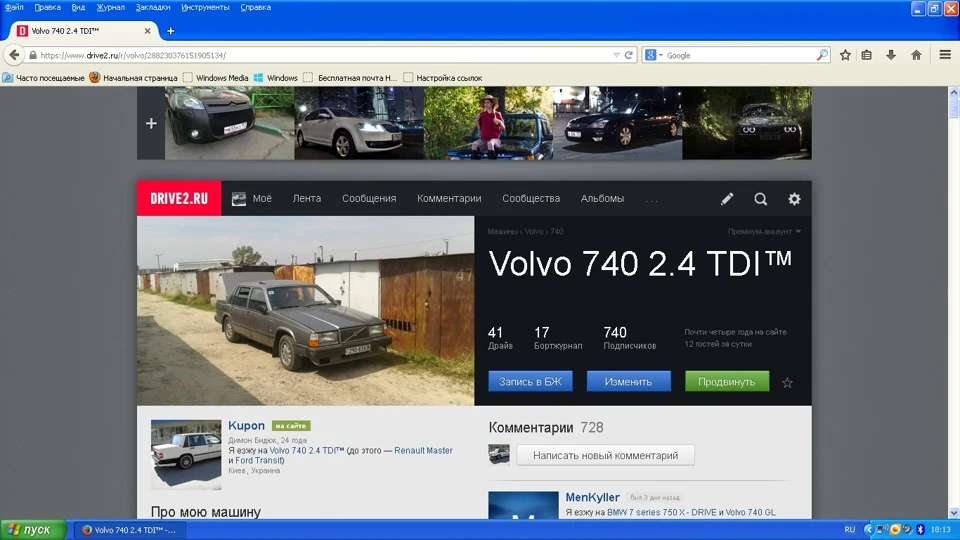This screenshot has width=960, height=540.
Task: Go to home page via house icon
Action: click(x=916, y=55)
